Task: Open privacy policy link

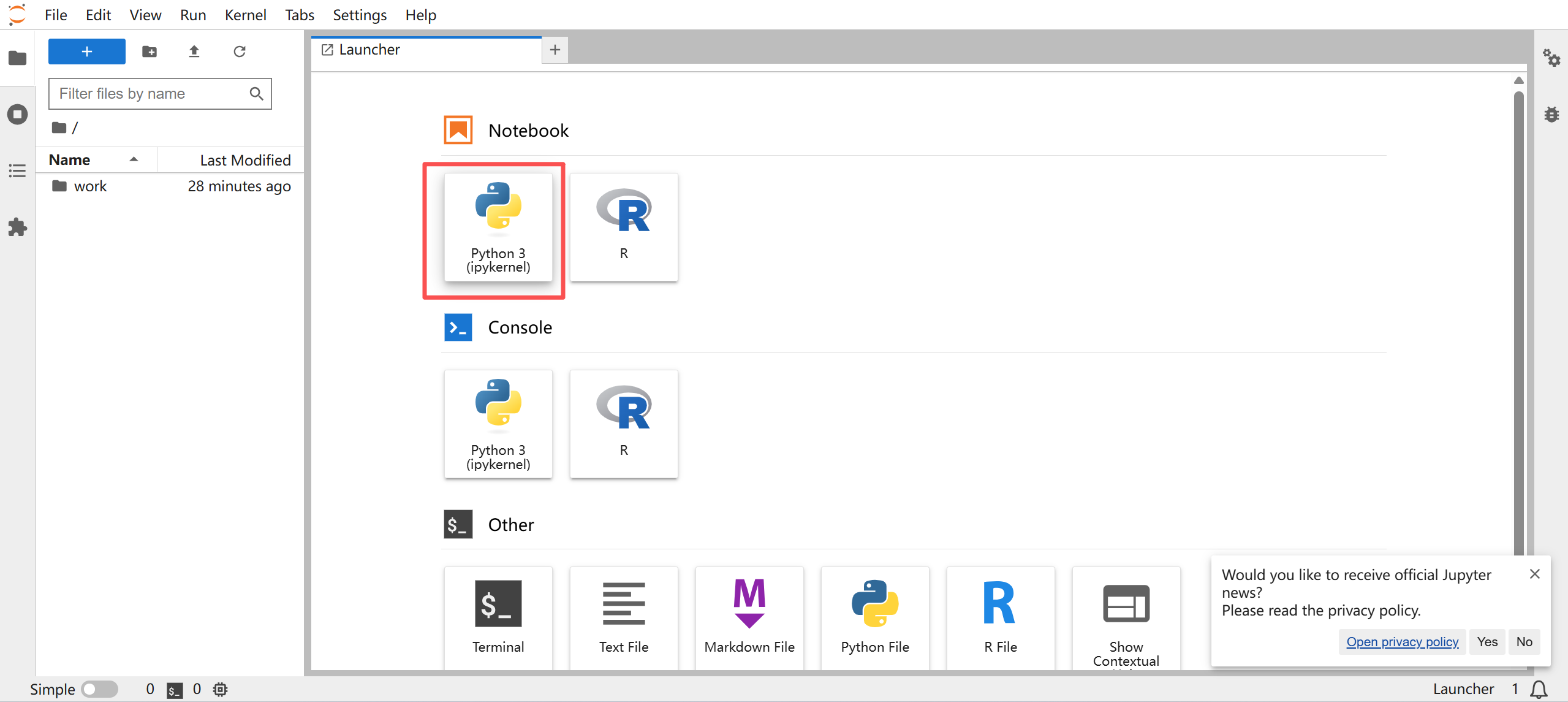Action: 1402,642
